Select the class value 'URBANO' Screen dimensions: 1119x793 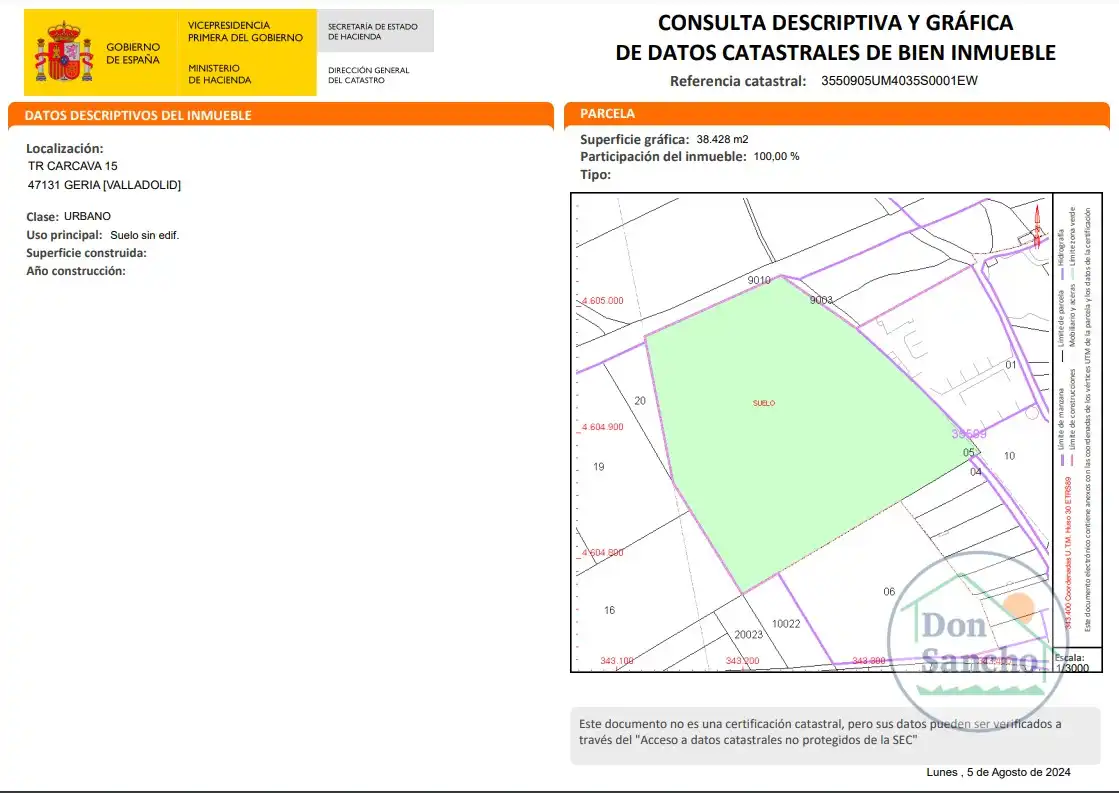pos(87,216)
